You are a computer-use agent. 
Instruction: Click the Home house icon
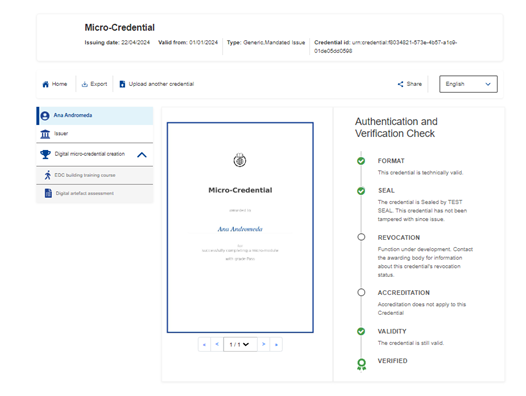point(45,84)
